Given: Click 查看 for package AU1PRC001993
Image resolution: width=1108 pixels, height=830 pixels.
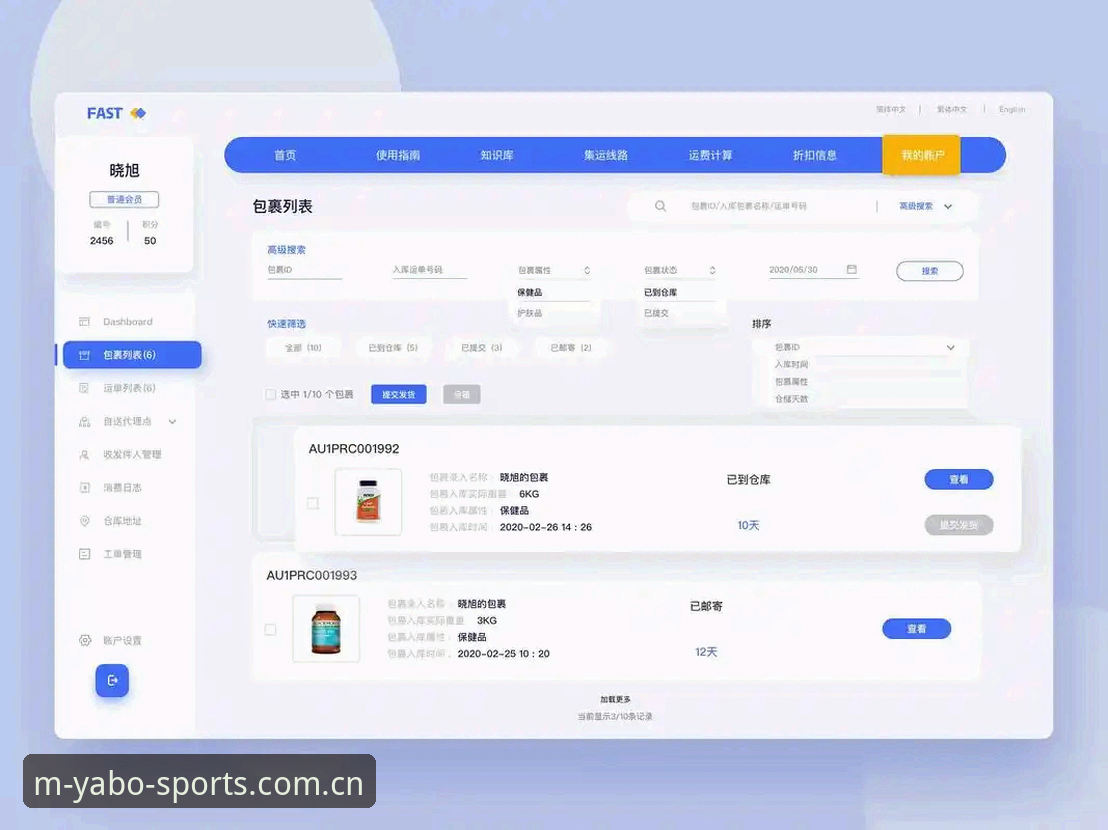Looking at the screenshot, I should 917,629.
